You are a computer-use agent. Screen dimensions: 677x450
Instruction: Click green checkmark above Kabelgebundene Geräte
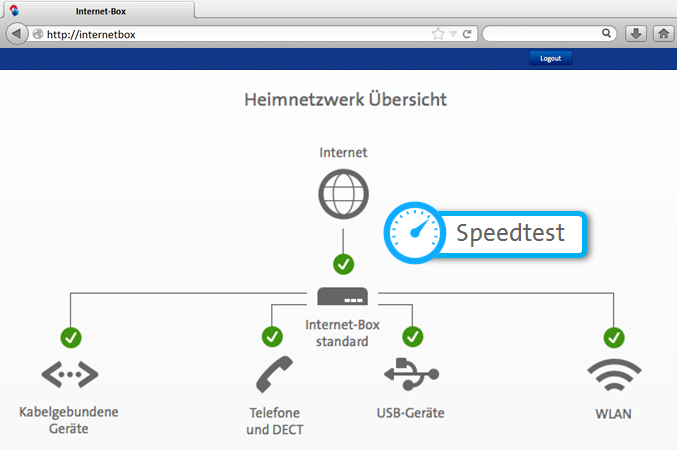71,338
